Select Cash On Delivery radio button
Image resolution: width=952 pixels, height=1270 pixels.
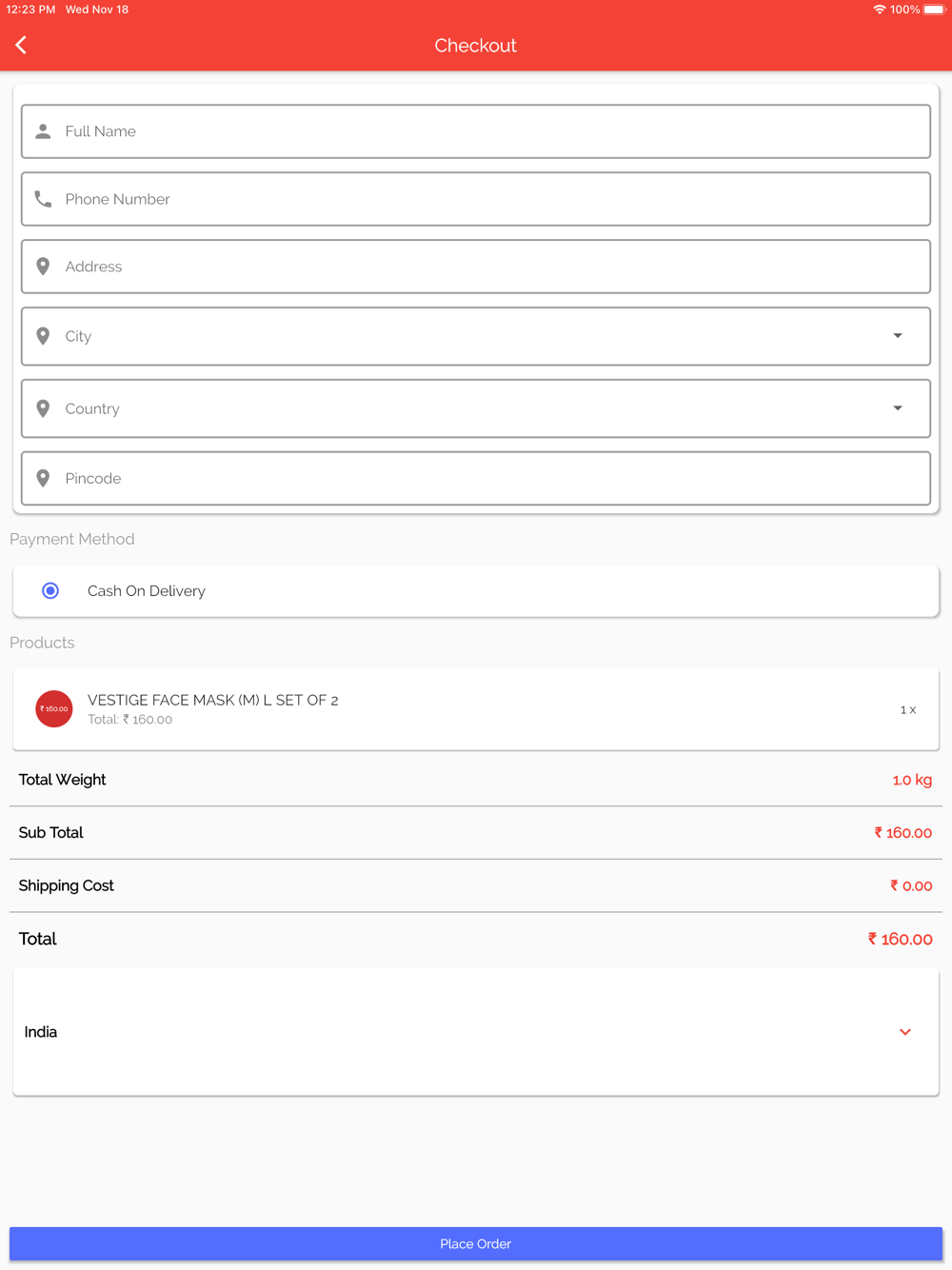[x=50, y=591]
